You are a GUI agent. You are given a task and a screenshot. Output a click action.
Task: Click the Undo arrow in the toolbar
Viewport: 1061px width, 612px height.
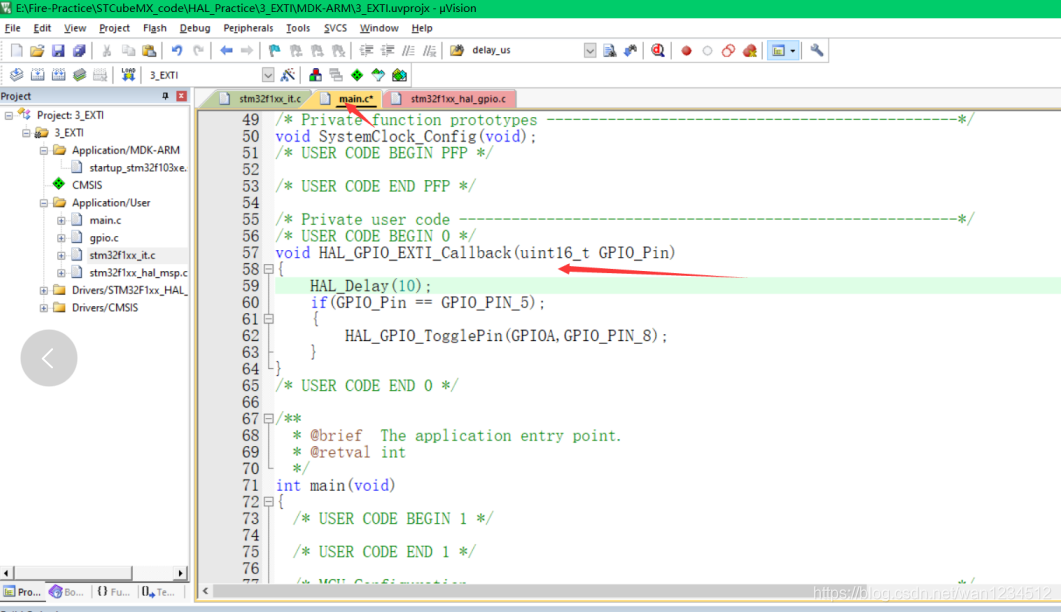click(177, 51)
